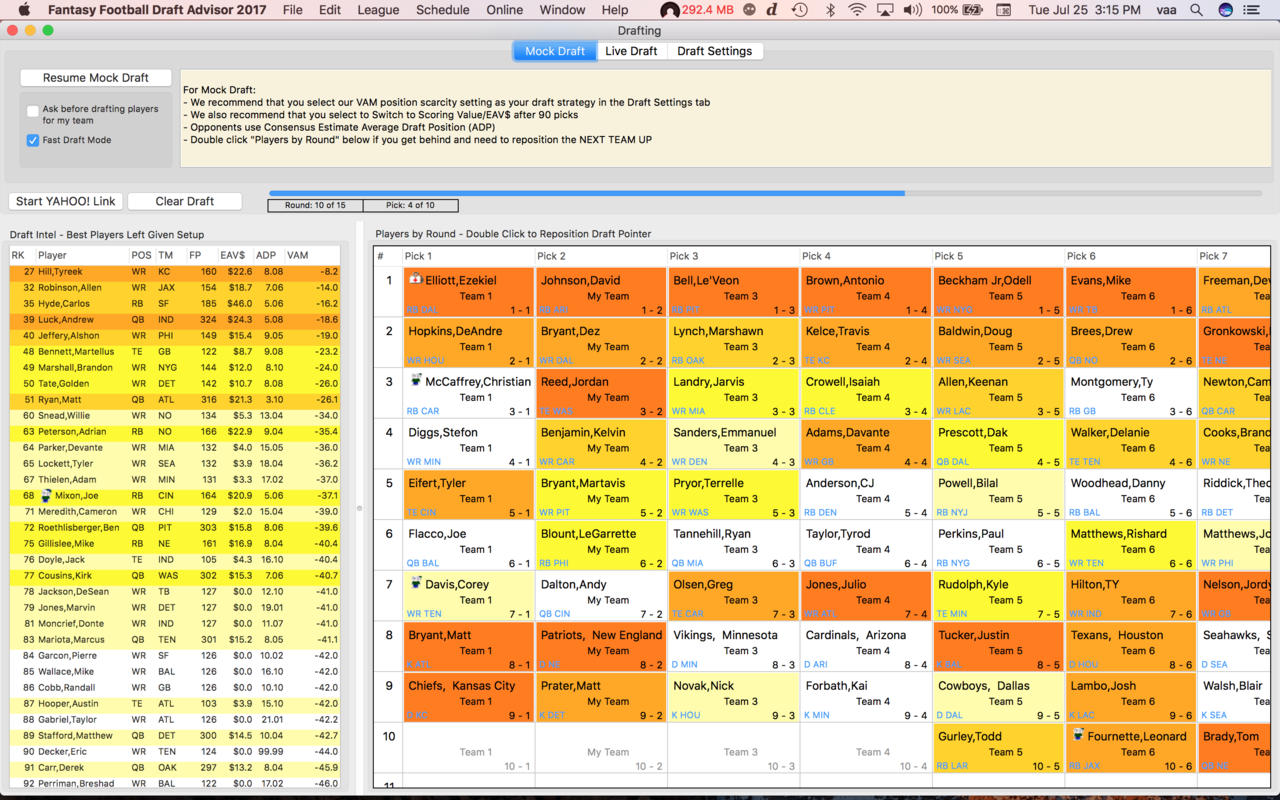The width and height of the screenshot is (1280, 800).
Task: Click the rookie icon next to McCaffrey, Christian
Action: (416, 381)
